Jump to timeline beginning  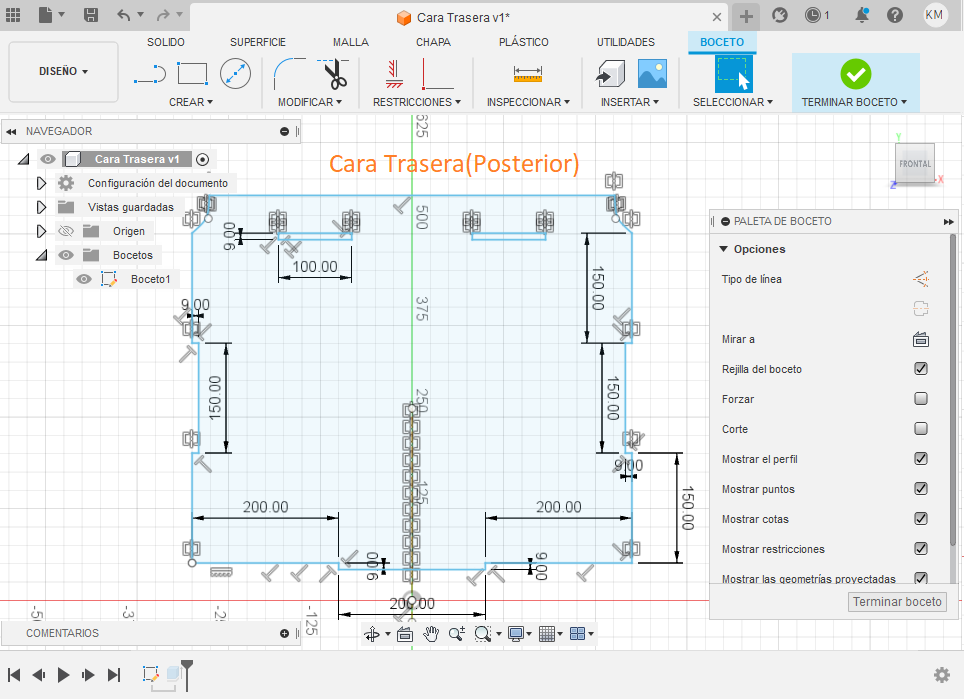[14, 675]
